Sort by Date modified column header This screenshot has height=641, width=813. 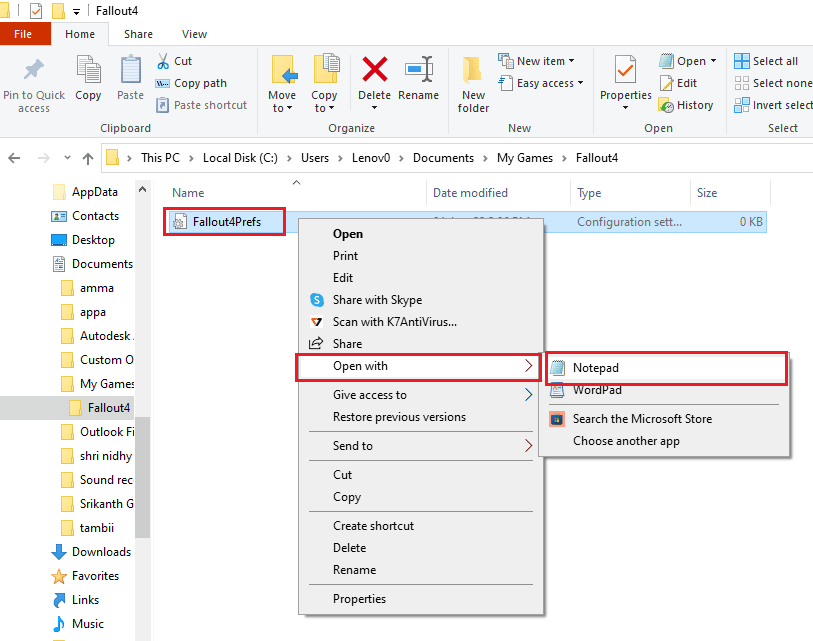point(470,193)
